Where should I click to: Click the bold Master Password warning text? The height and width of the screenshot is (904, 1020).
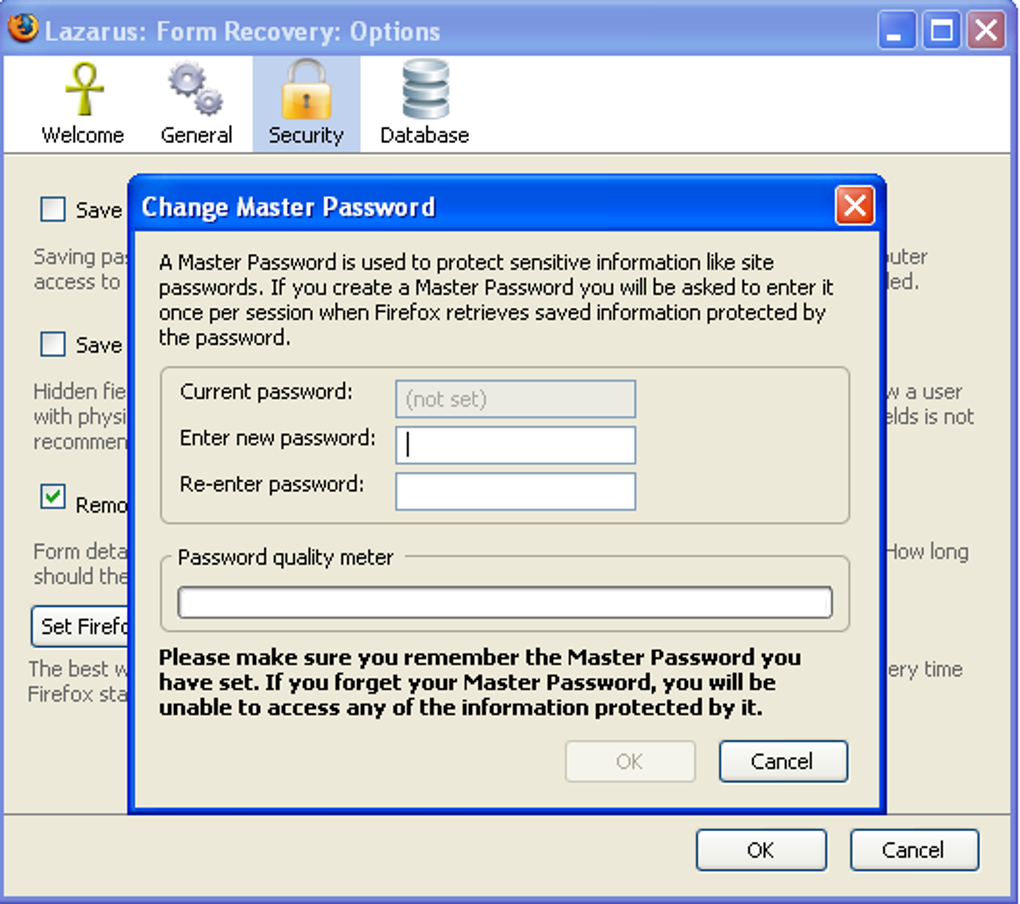click(x=480, y=682)
